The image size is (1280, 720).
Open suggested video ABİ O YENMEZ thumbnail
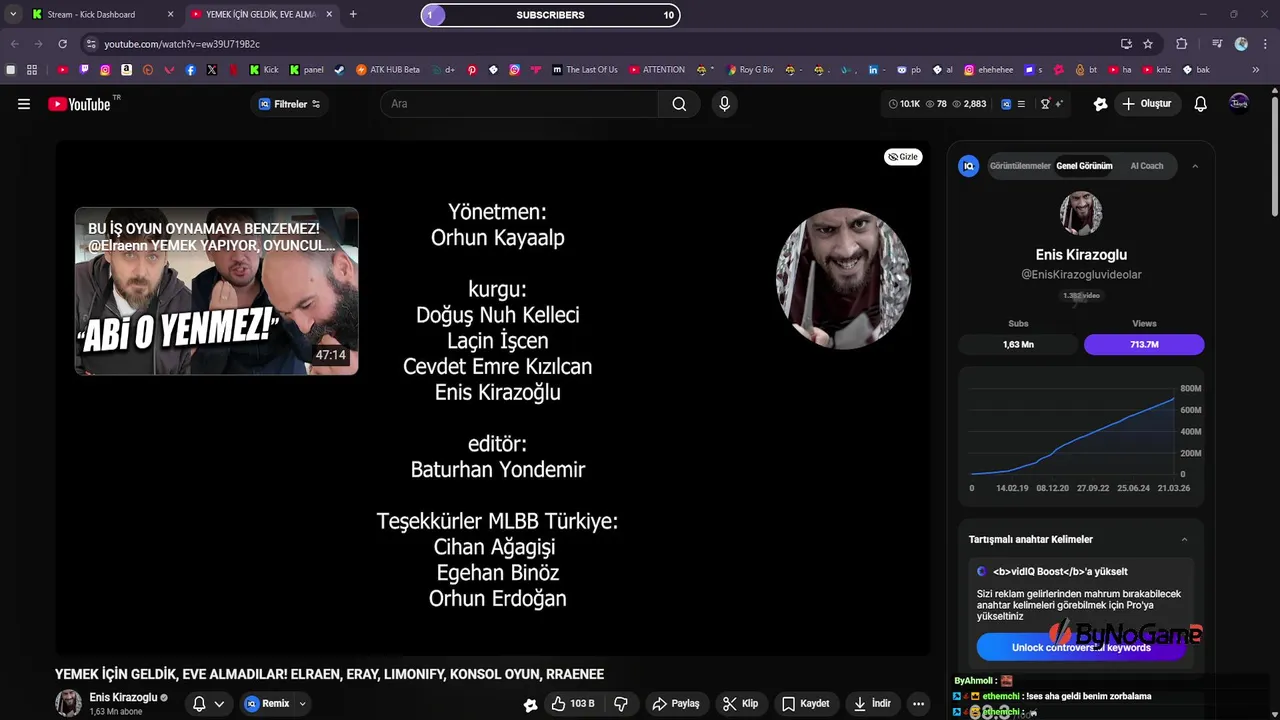click(216, 291)
